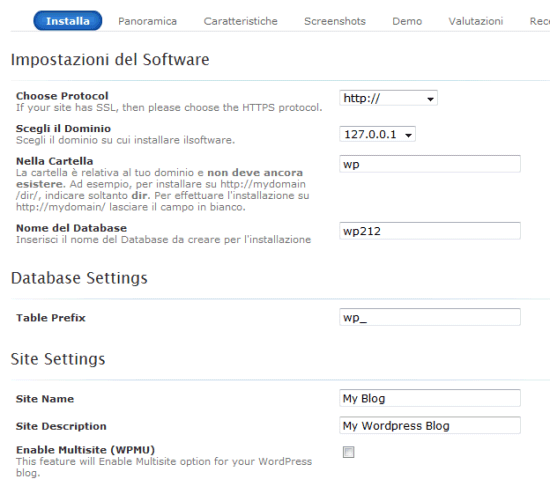
Task: Enable the Multisite (WPMU) checkbox
Action: click(x=348, y=452)
